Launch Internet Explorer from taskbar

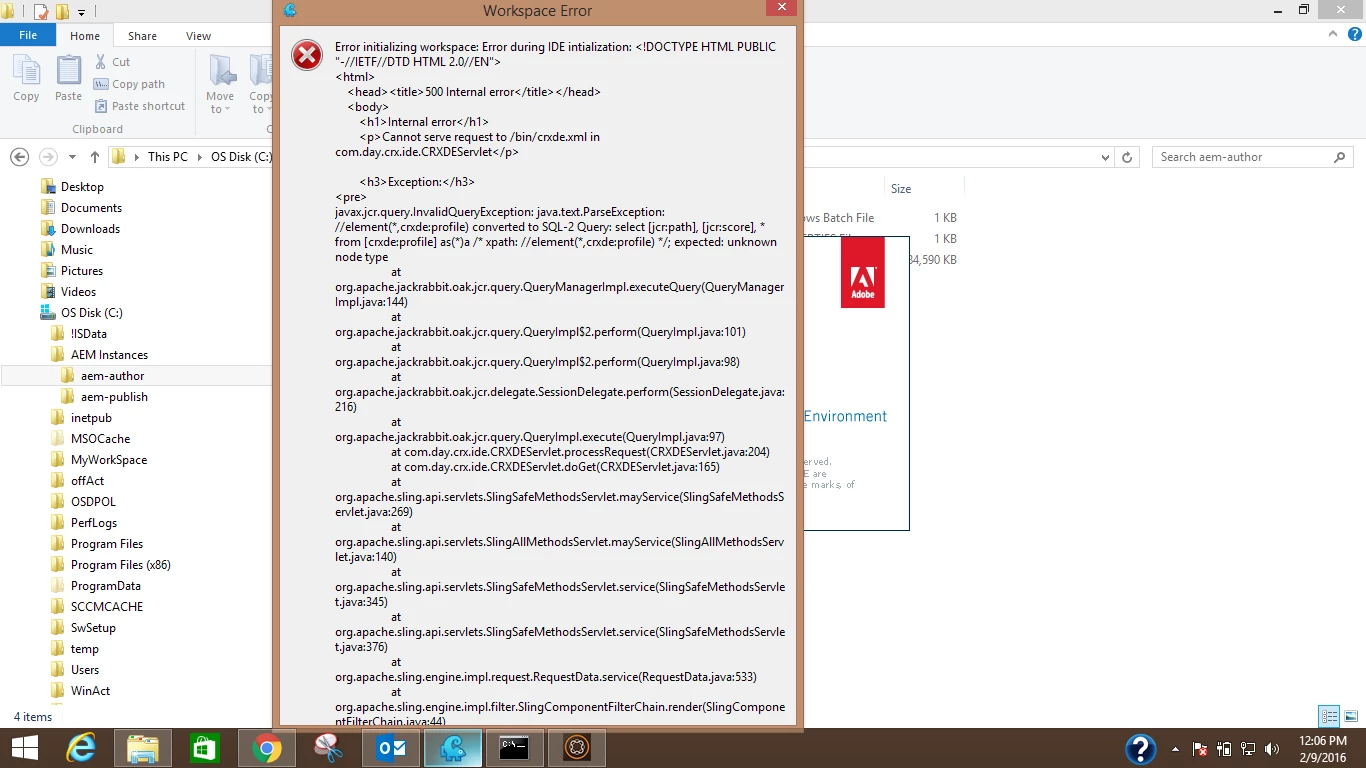click(81, 748)
